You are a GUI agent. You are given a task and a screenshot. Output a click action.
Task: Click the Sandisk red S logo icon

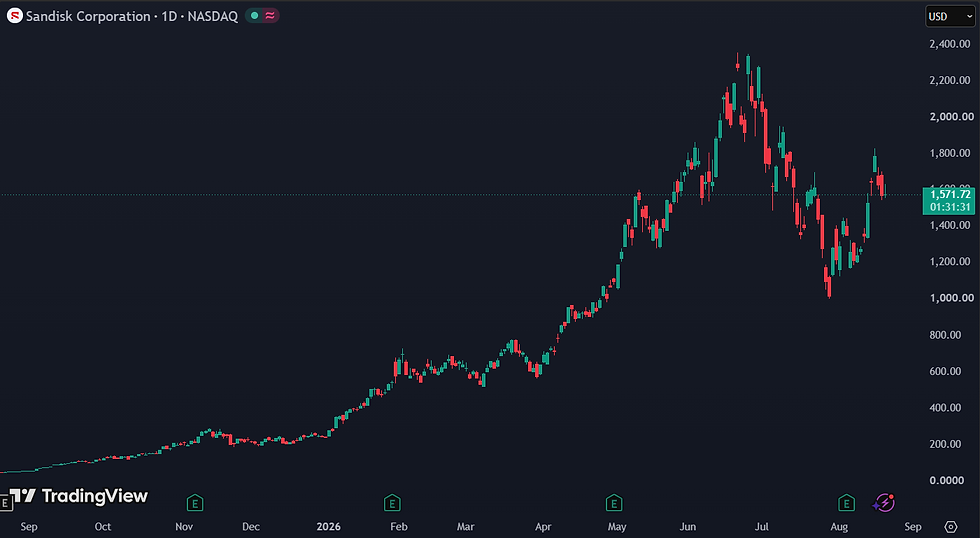coord(14,16)
